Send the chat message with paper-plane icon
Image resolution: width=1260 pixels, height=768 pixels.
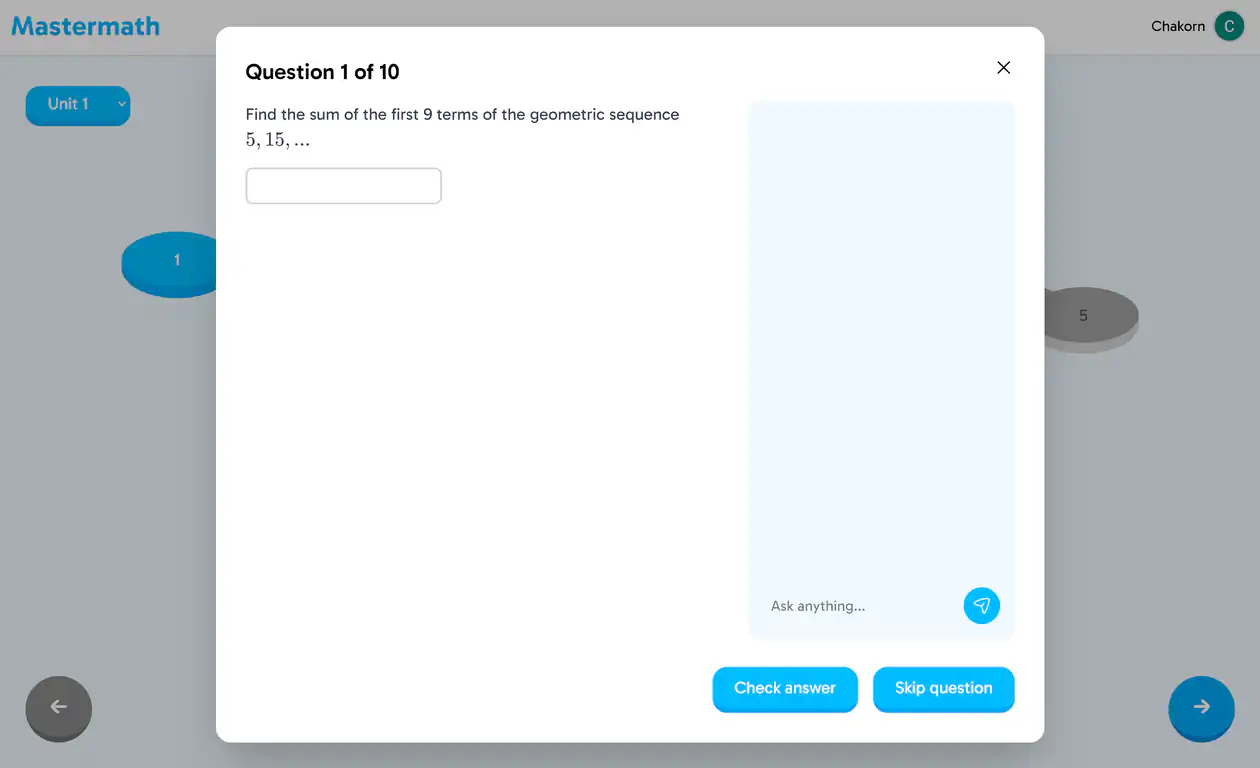point(981,606)
